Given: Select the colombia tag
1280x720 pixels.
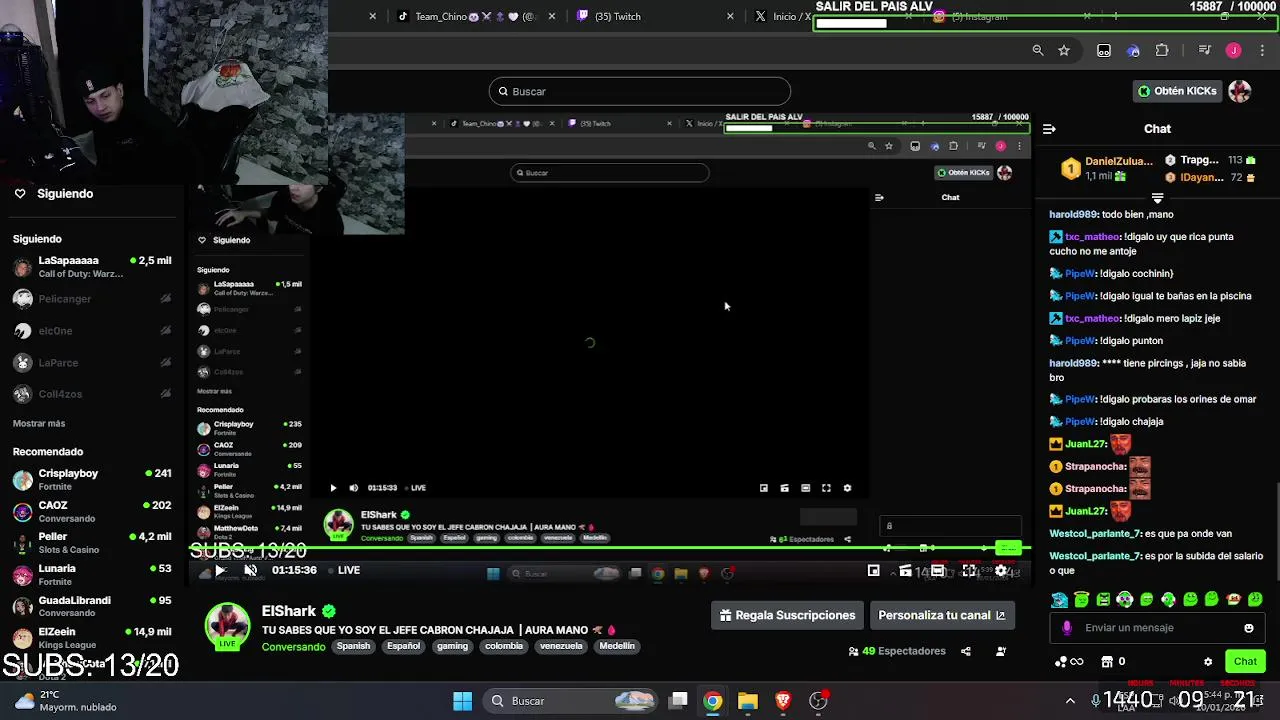Looking at the screenshot, I should pyautogui.click(x=504, y=646).
